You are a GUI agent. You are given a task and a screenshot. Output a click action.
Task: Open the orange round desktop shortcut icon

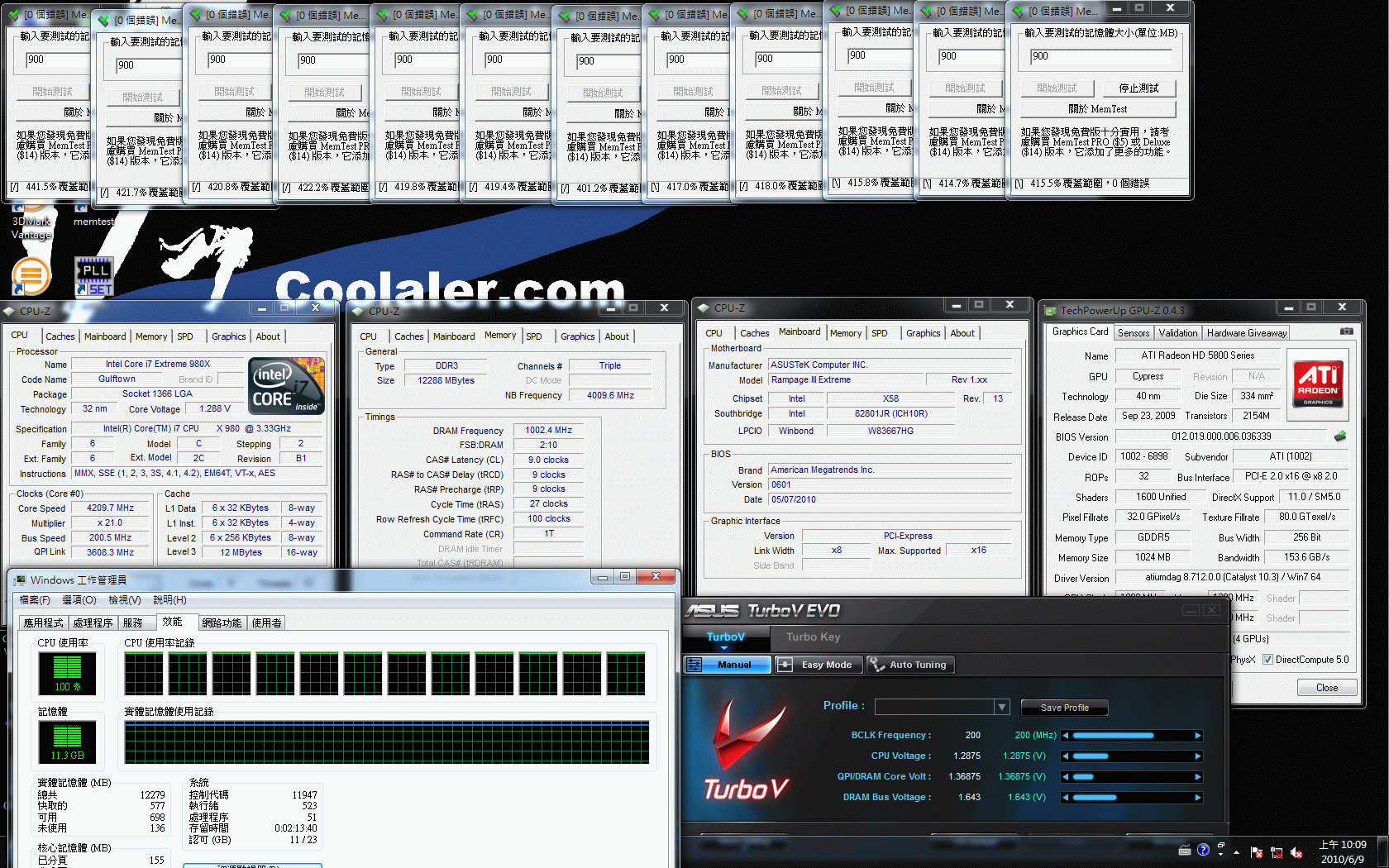click(31, 274)
